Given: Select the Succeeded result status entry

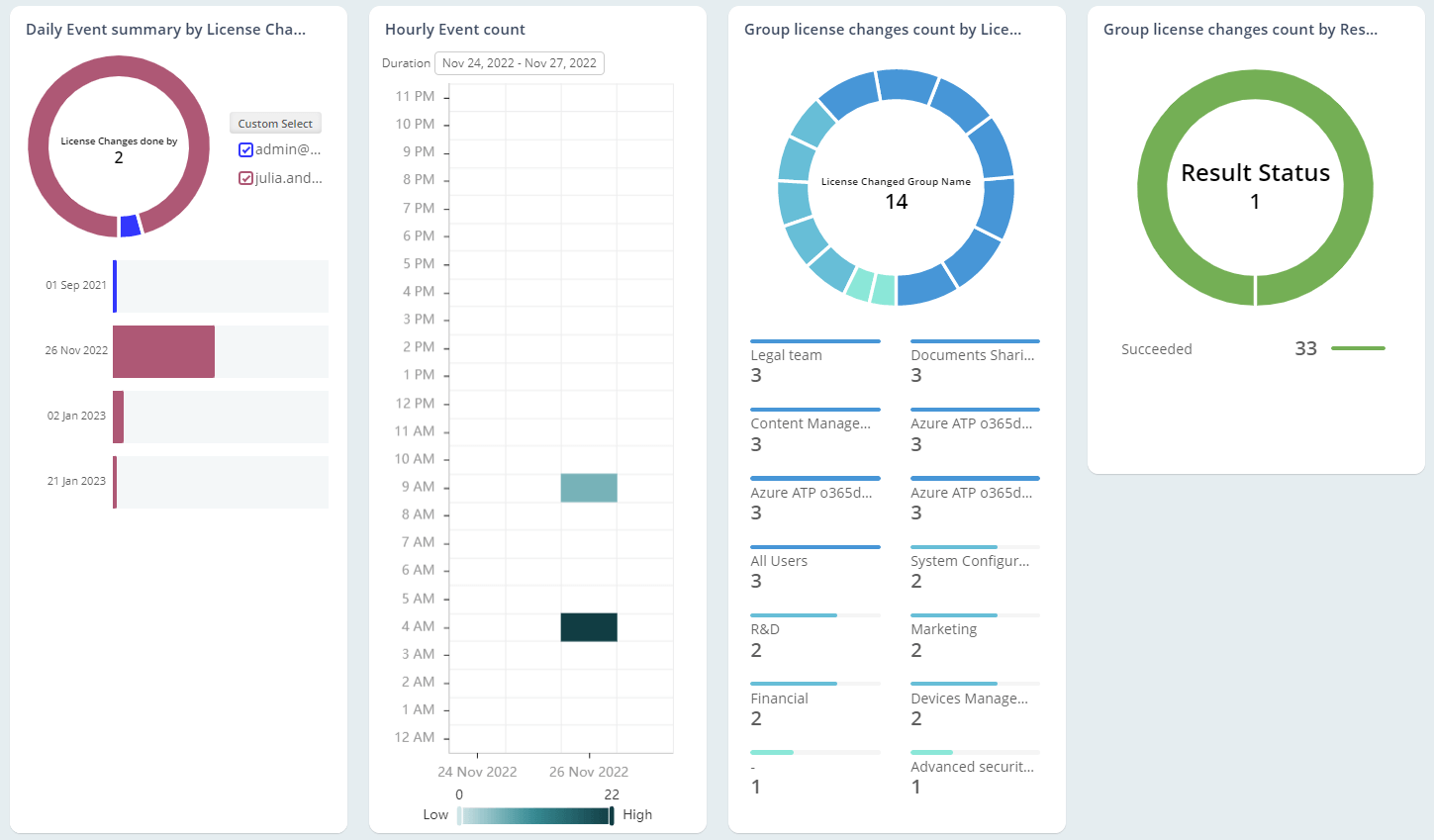Looking at the screenshot, I should pyautogui.click(x=1156, y=349).
